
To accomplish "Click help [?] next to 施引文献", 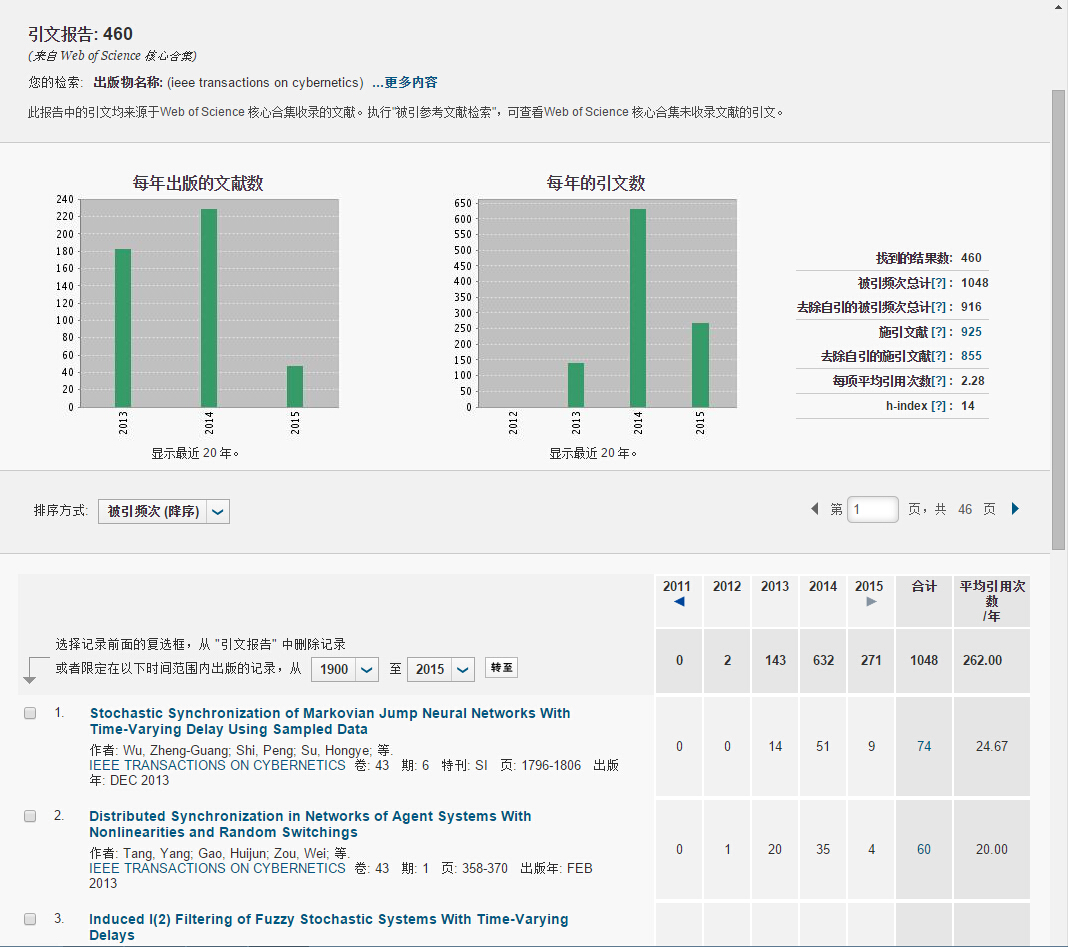I will 939,332.
